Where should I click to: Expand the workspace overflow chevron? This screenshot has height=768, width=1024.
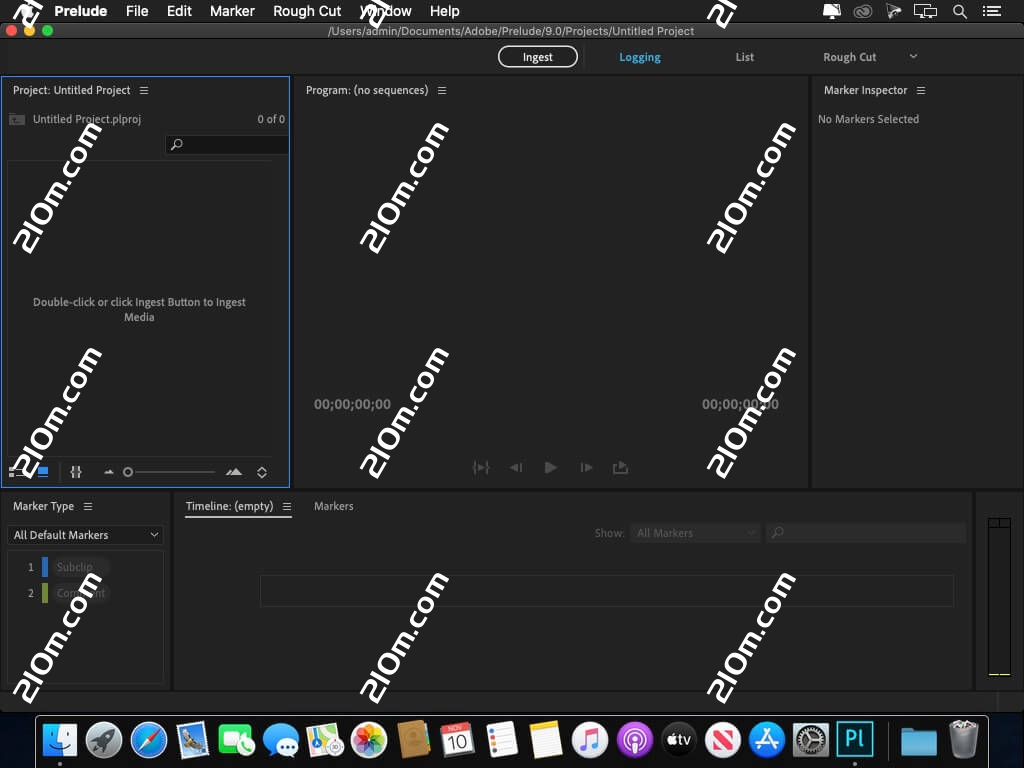click(913, 56)
